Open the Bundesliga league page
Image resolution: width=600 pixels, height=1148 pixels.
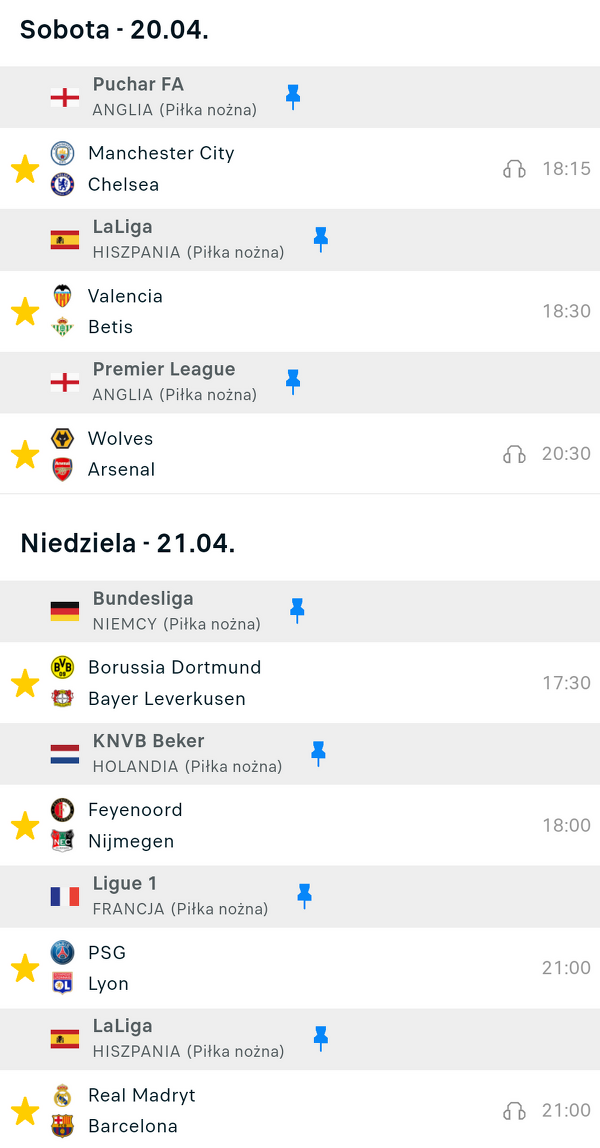(143, 599)
